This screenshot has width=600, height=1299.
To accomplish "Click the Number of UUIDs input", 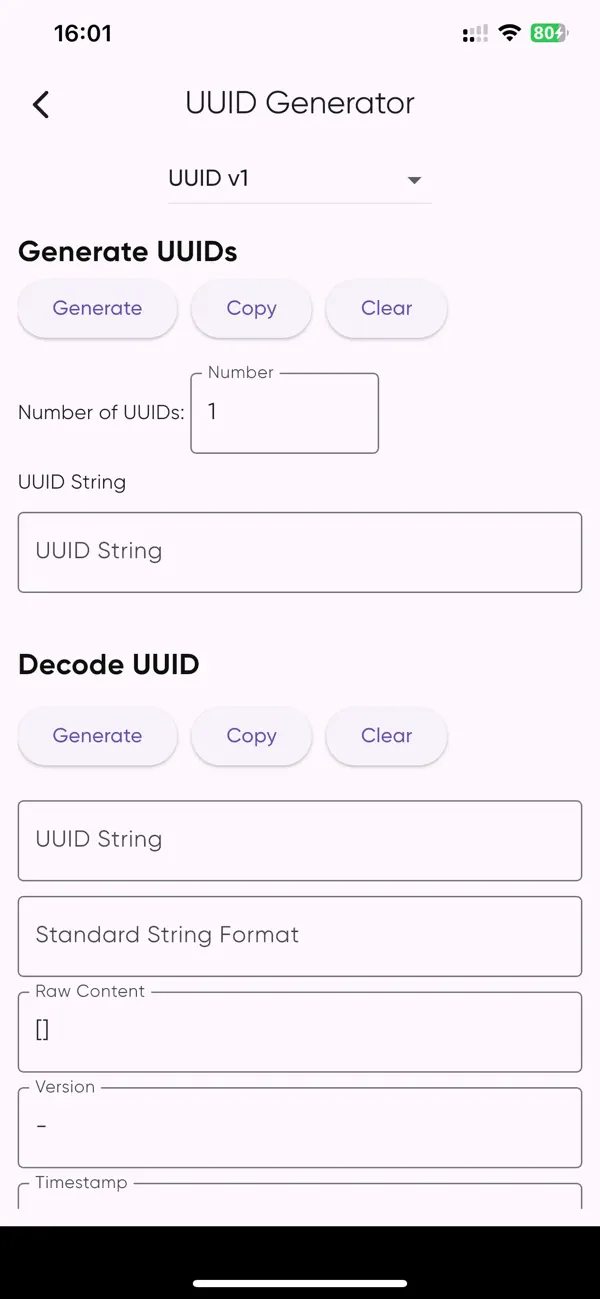I will click(284, 412).
